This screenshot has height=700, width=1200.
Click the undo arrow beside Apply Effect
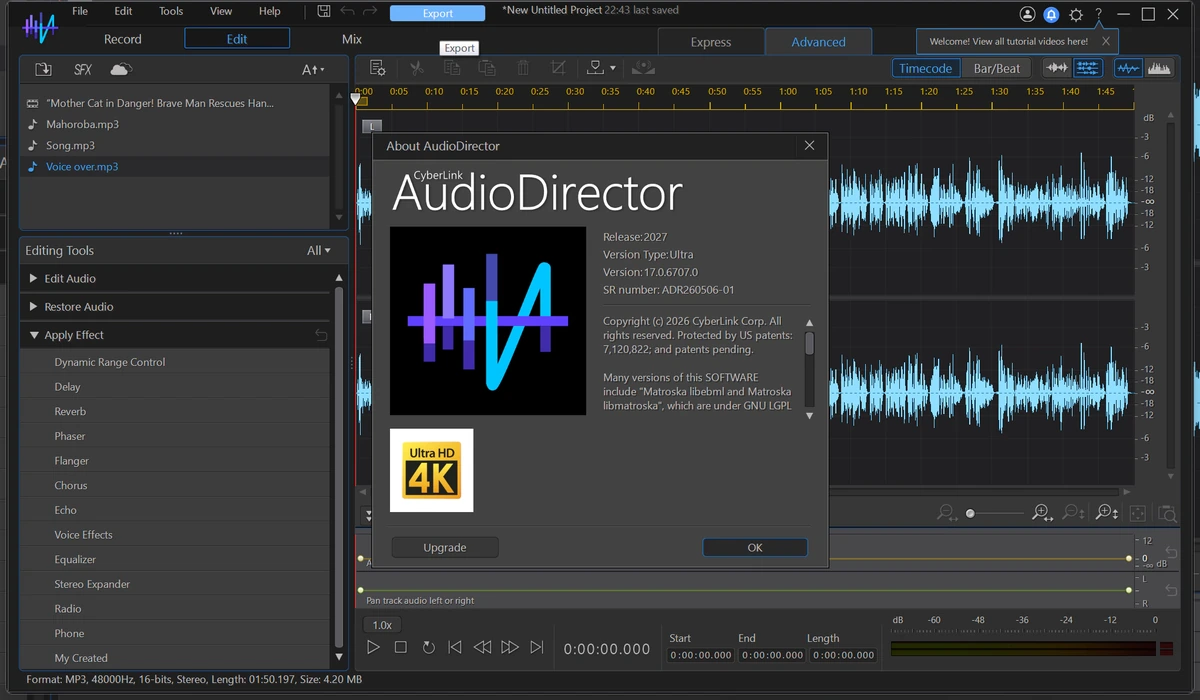tap(321, 335)
